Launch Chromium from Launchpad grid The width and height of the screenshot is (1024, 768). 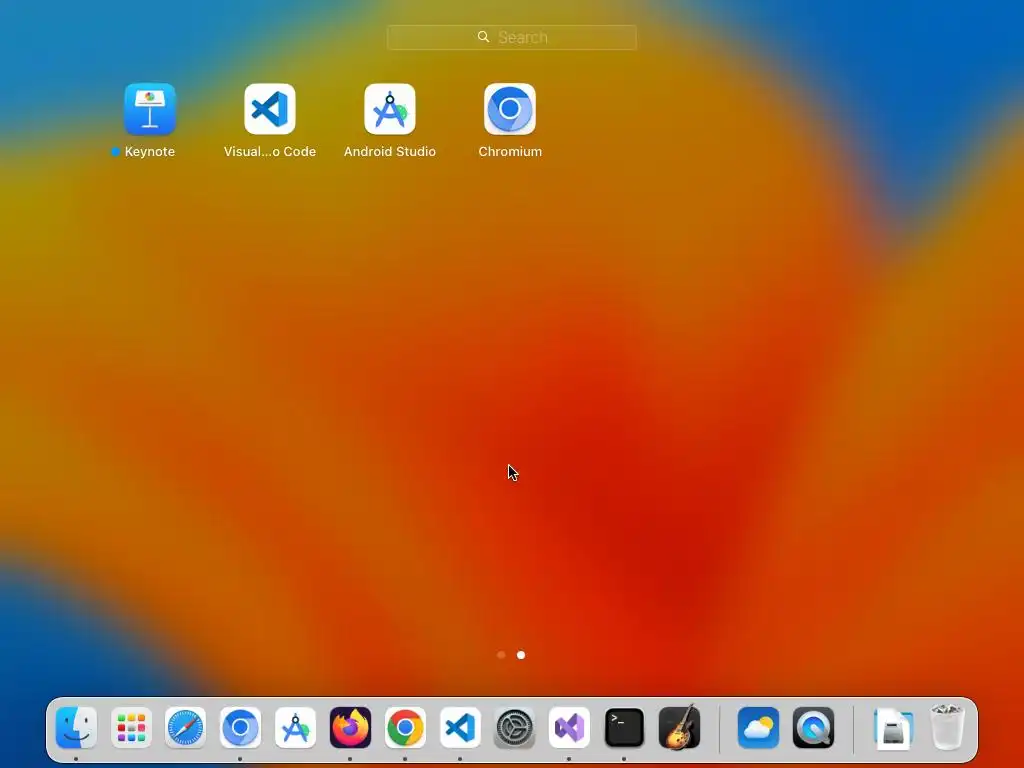510,109
